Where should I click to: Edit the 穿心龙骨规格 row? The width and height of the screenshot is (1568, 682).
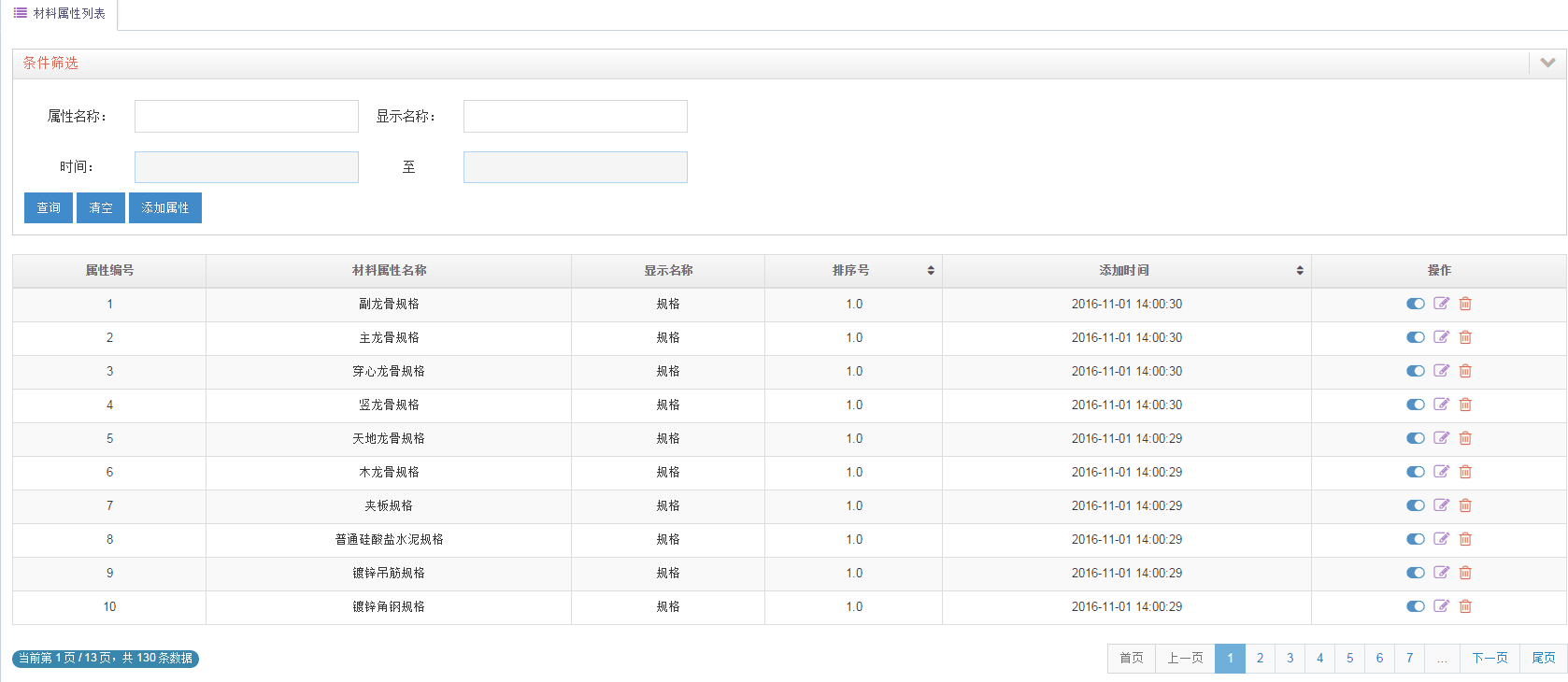tap(1441, 371)
